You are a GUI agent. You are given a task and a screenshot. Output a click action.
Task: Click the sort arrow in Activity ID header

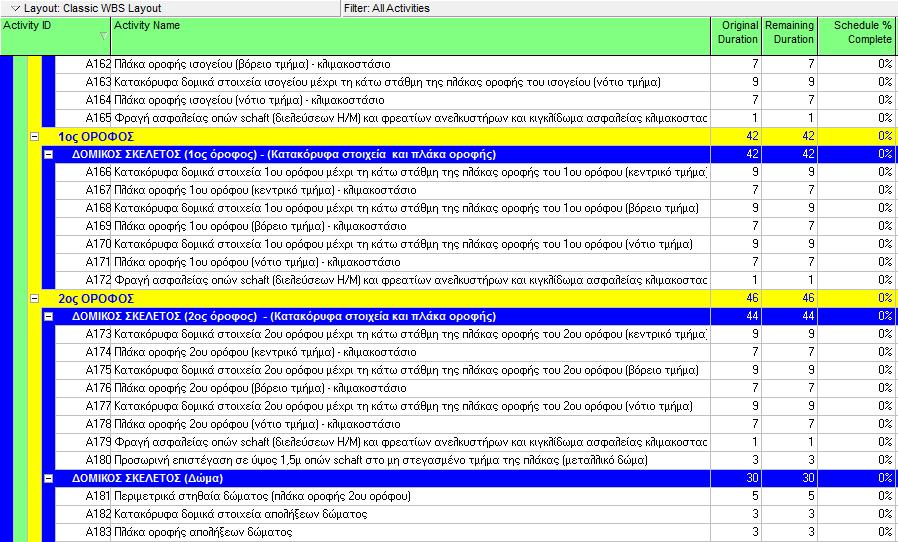tap(103, 36)
